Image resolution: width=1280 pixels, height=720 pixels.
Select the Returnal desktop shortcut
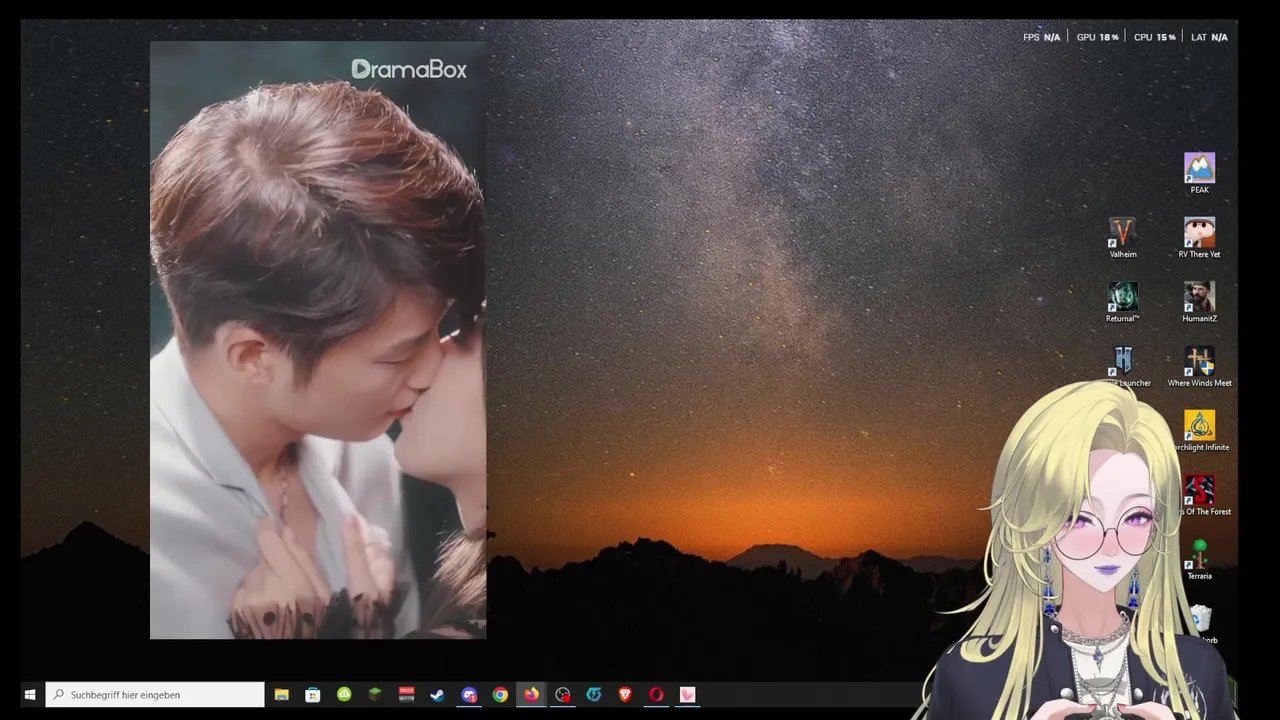point(1123,302)
